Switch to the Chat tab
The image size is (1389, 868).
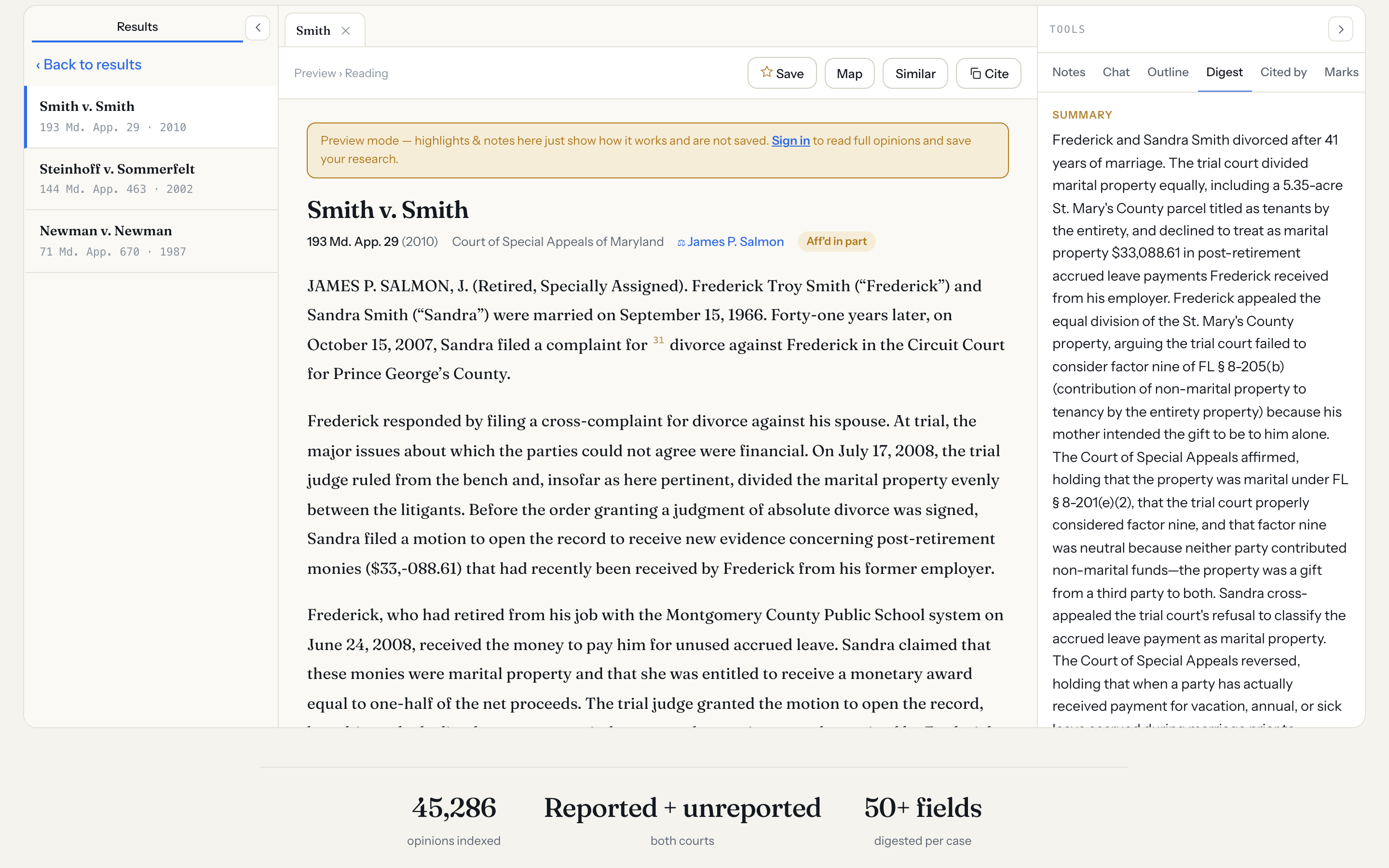pyautogui.click(x=1116, y=72)
